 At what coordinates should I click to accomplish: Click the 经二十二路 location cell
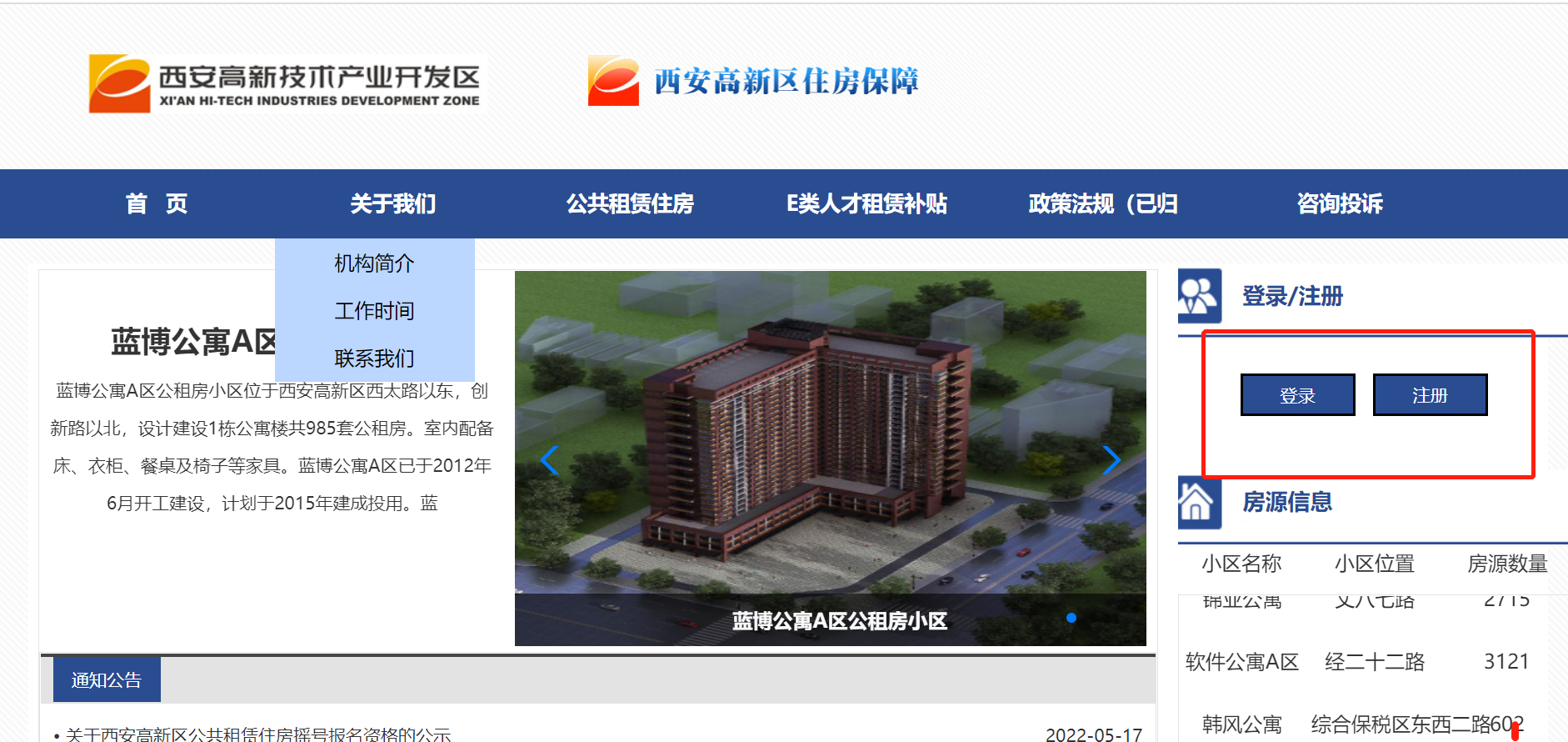pos(1375,662)
